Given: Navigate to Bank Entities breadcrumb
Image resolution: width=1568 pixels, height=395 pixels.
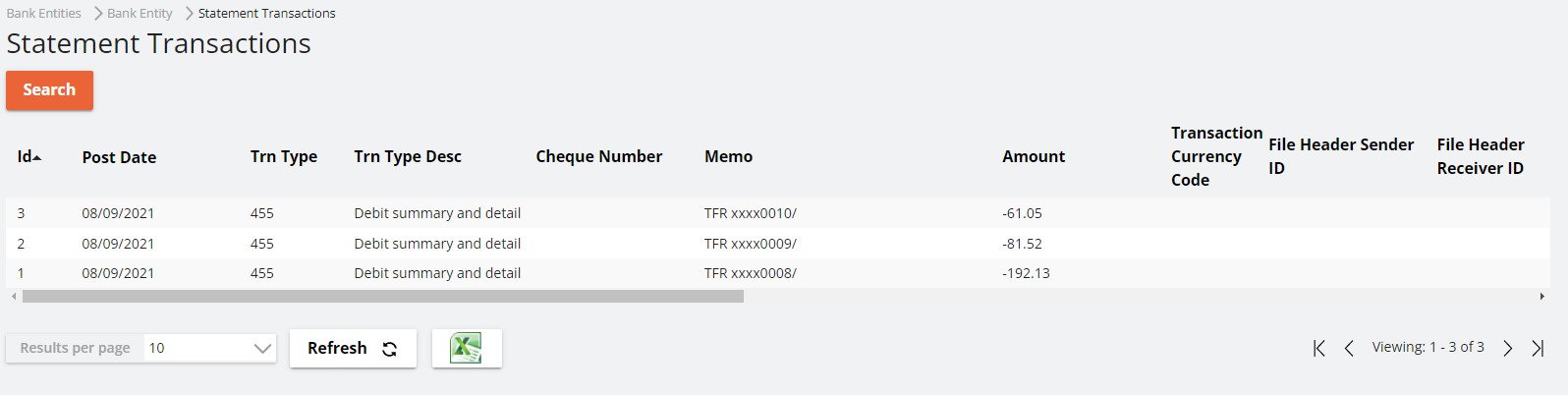Looking at the screenshot, I should click(x=44, y=13).
